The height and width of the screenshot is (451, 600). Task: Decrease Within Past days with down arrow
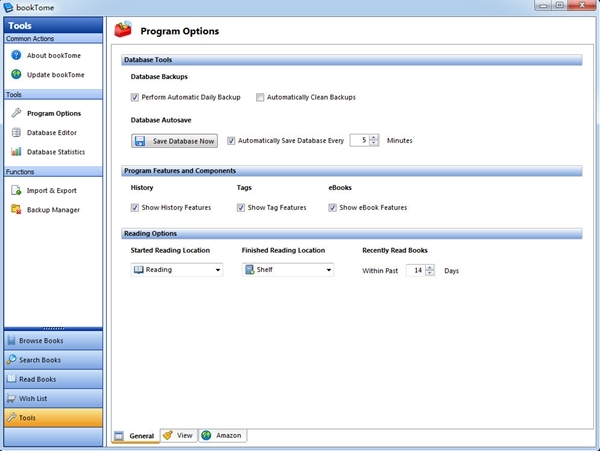[x=430, y=273]
